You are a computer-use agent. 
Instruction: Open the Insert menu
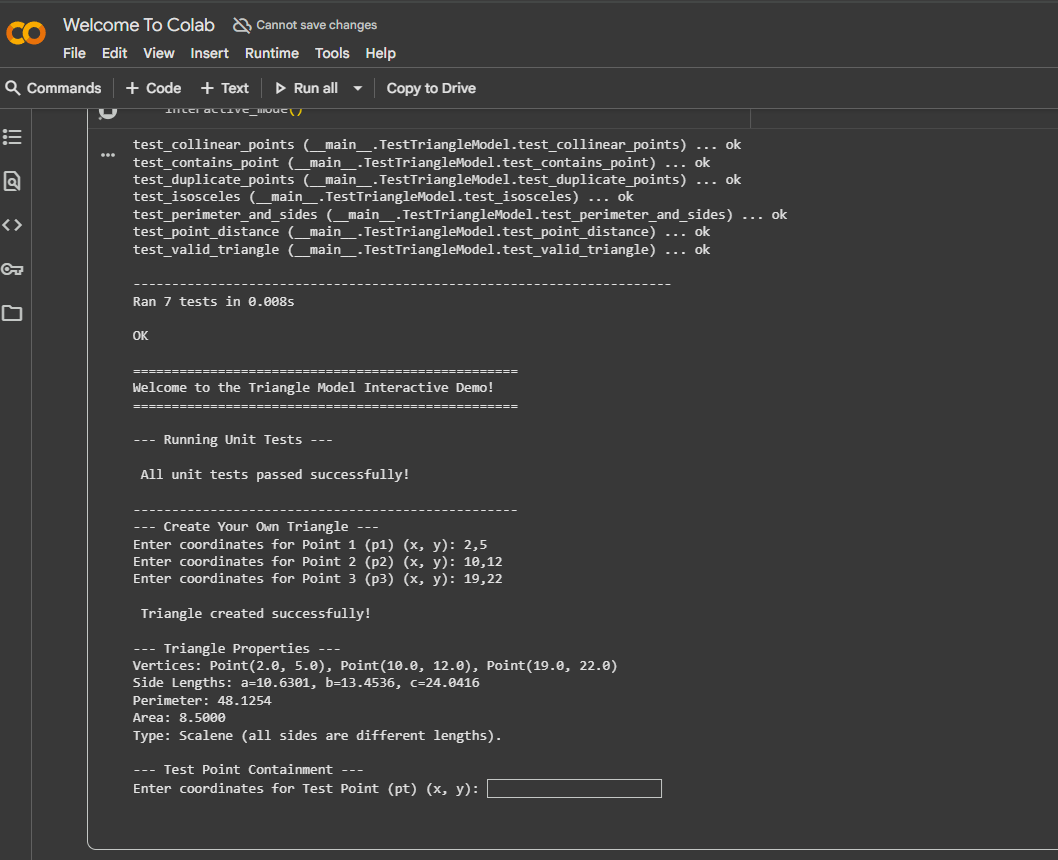point(209,53)
